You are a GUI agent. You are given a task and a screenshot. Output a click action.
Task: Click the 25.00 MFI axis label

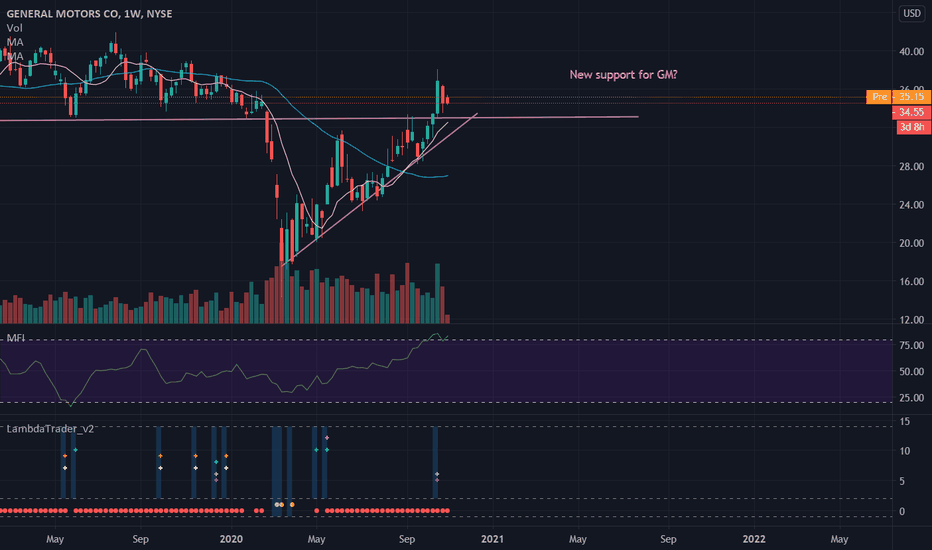[x=911, y=398]
